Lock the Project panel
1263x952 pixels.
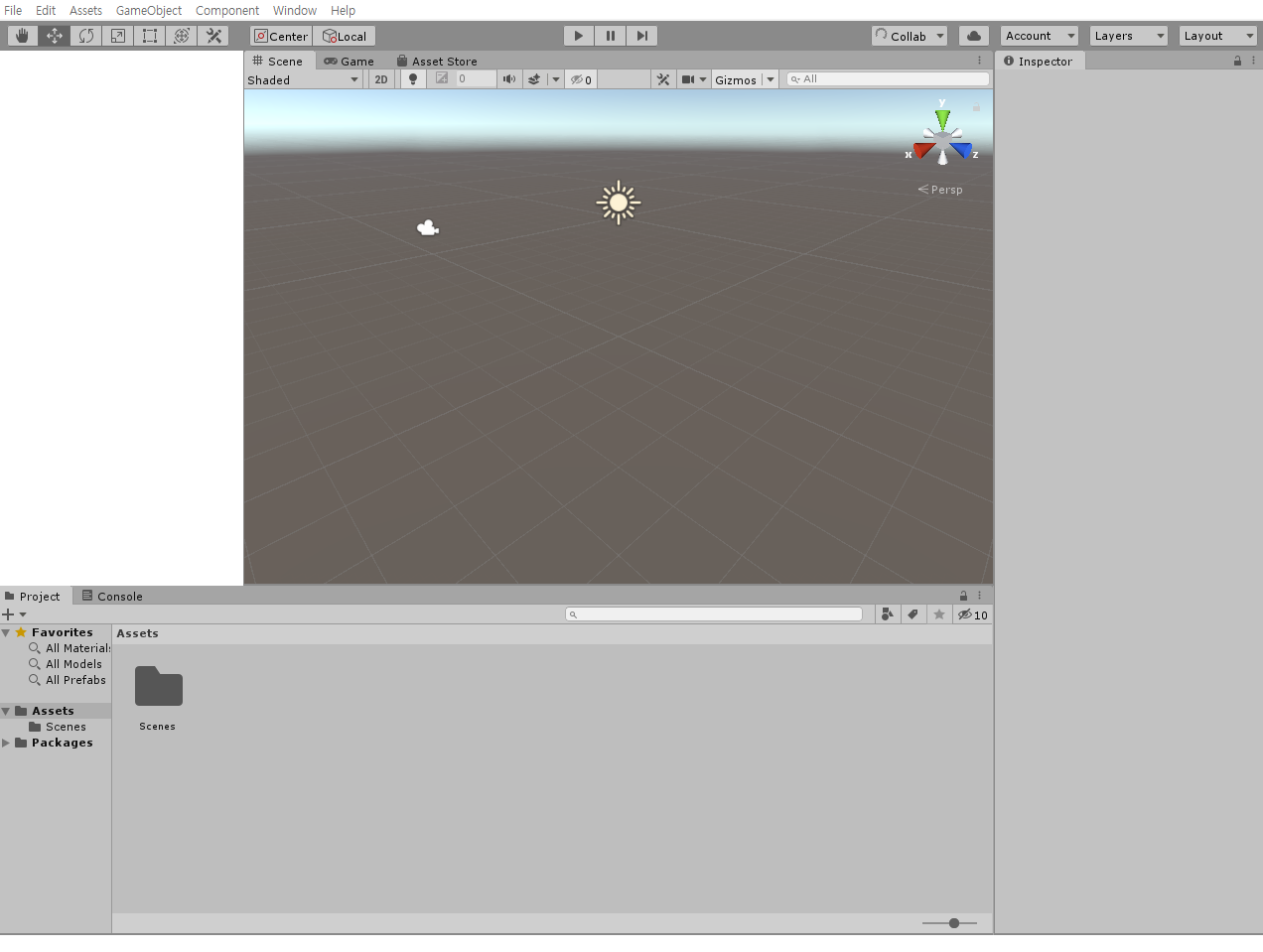click(x=963, y=596)
